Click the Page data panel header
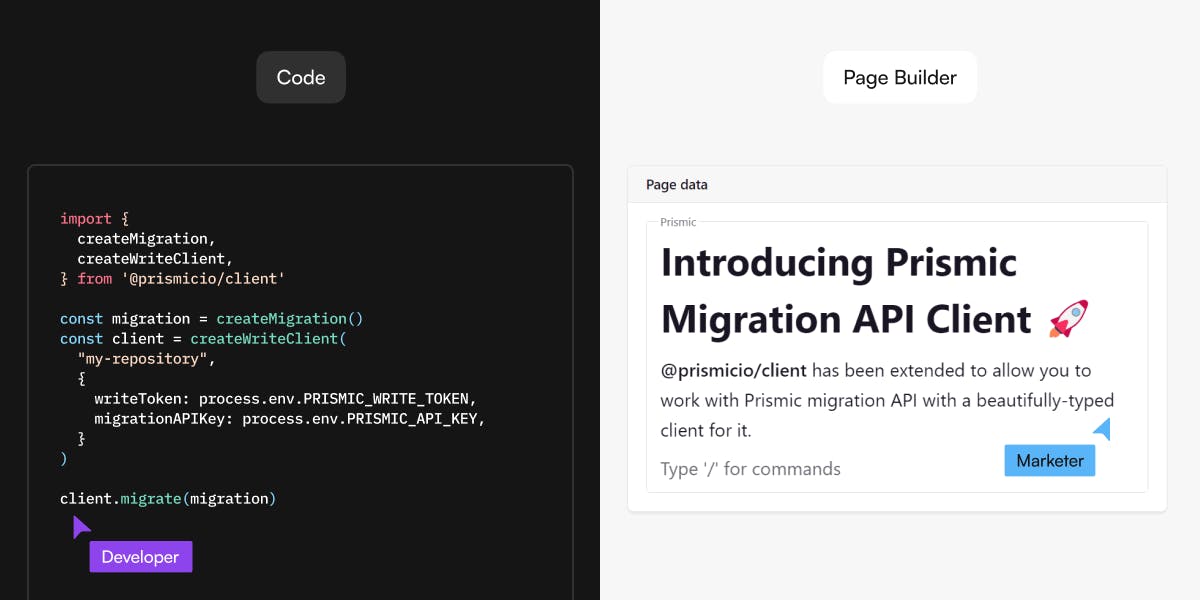 pos(677,185)
